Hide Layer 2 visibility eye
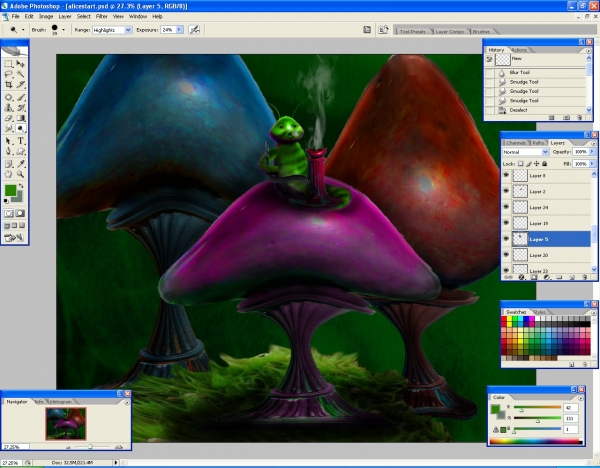Image resolution: width=600 pixels, height=468 pixels. click(506, 191)
